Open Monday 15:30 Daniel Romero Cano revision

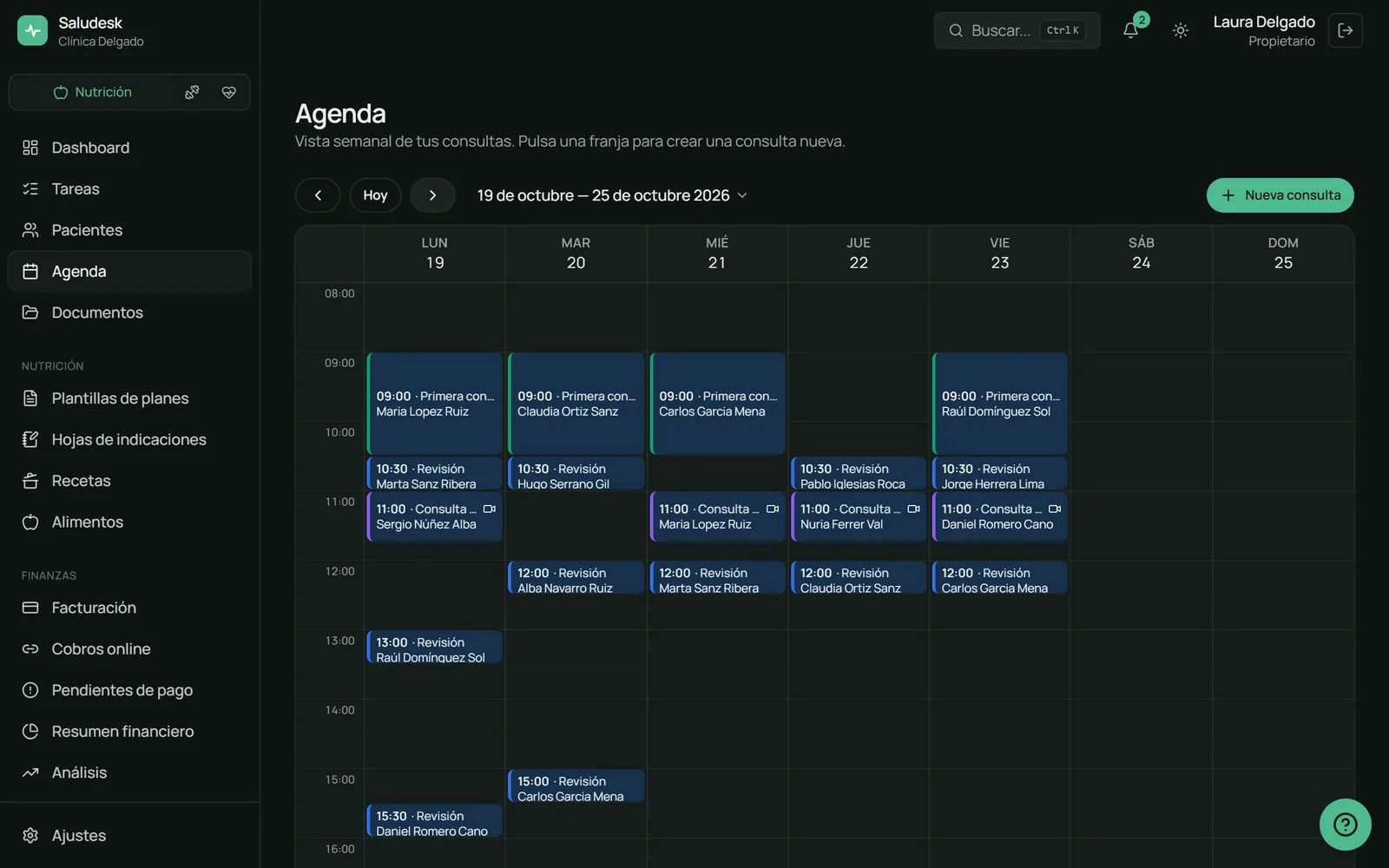click(434, 821)
